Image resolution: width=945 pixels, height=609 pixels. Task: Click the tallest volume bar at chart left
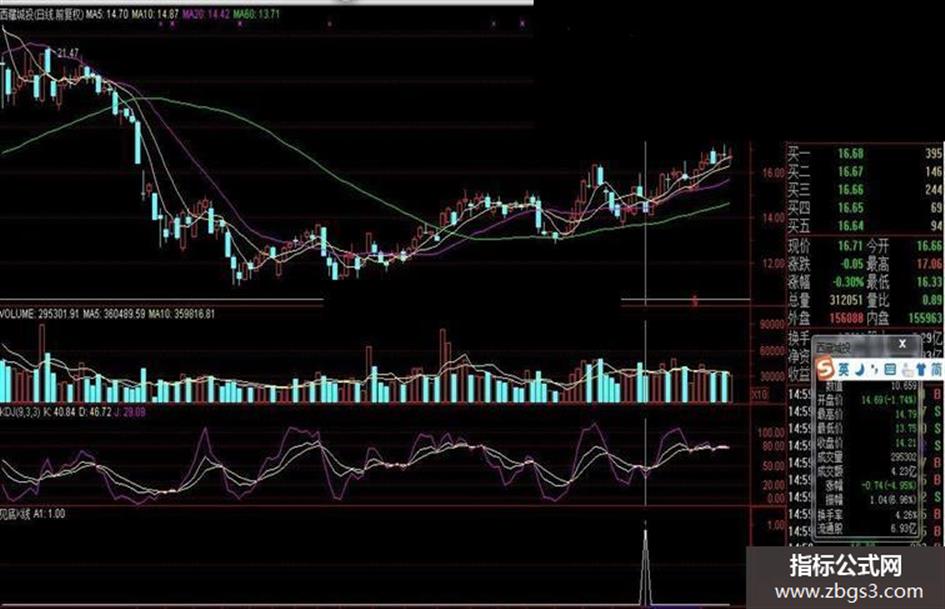42,363
